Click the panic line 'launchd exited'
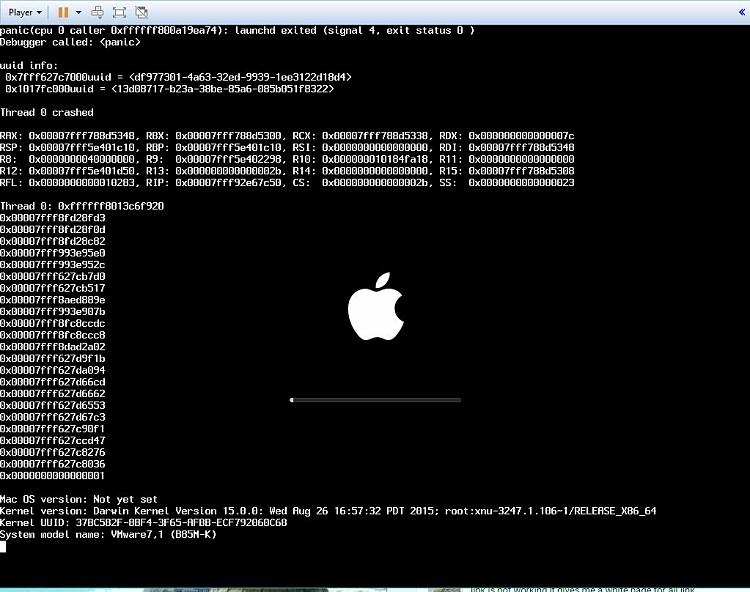 click(x=237, y=31)
